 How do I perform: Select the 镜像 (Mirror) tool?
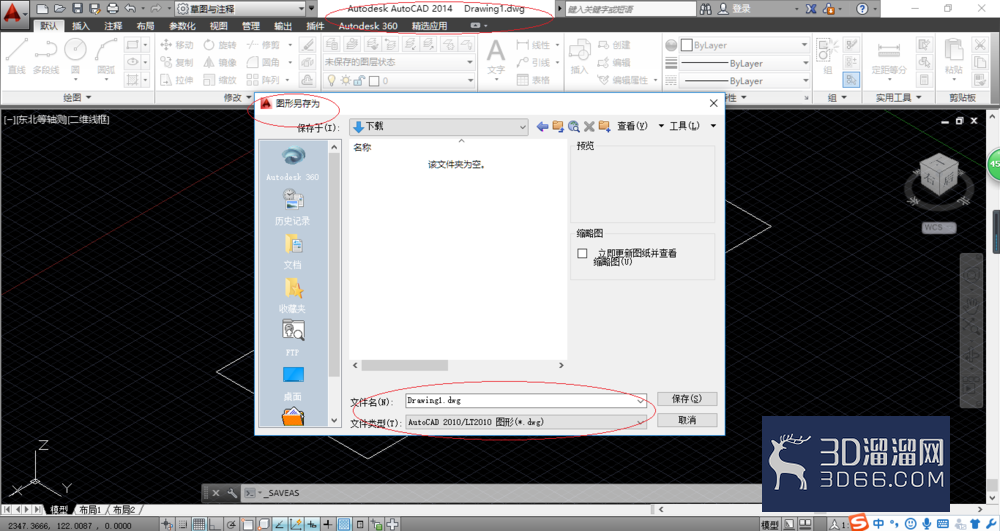(220, 62)
